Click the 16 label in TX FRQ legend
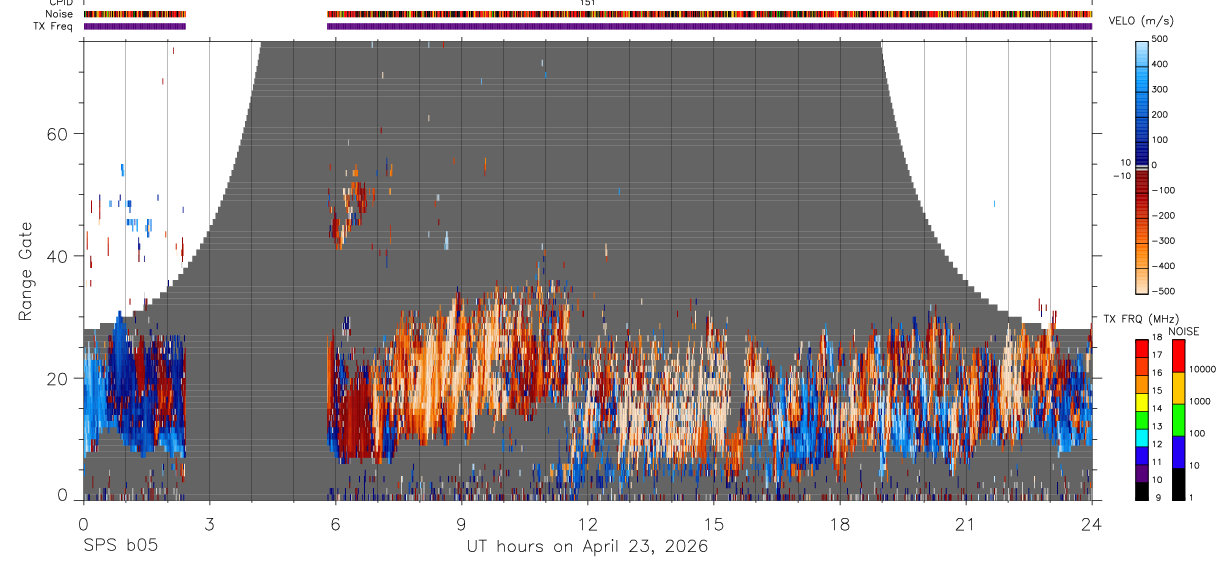The height and width of the screenshot is (567, 1228). [x=1158, y=373]
